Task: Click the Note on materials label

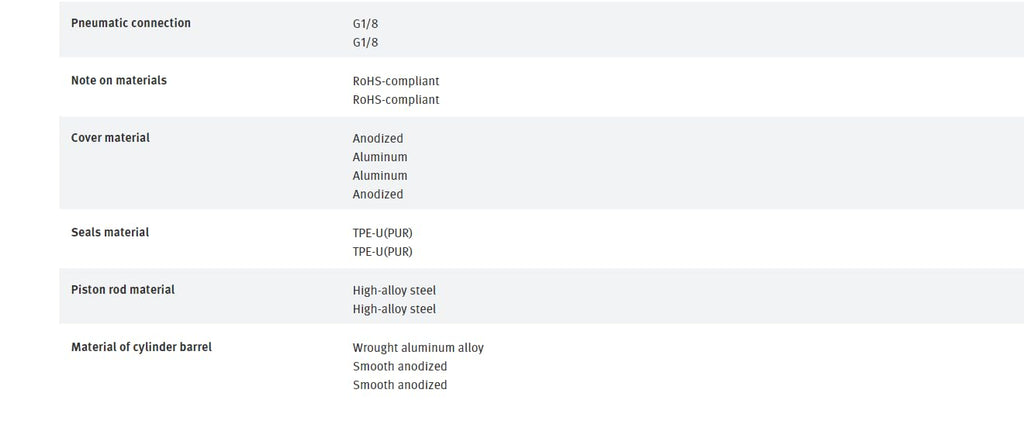Action: coord(119,80)
